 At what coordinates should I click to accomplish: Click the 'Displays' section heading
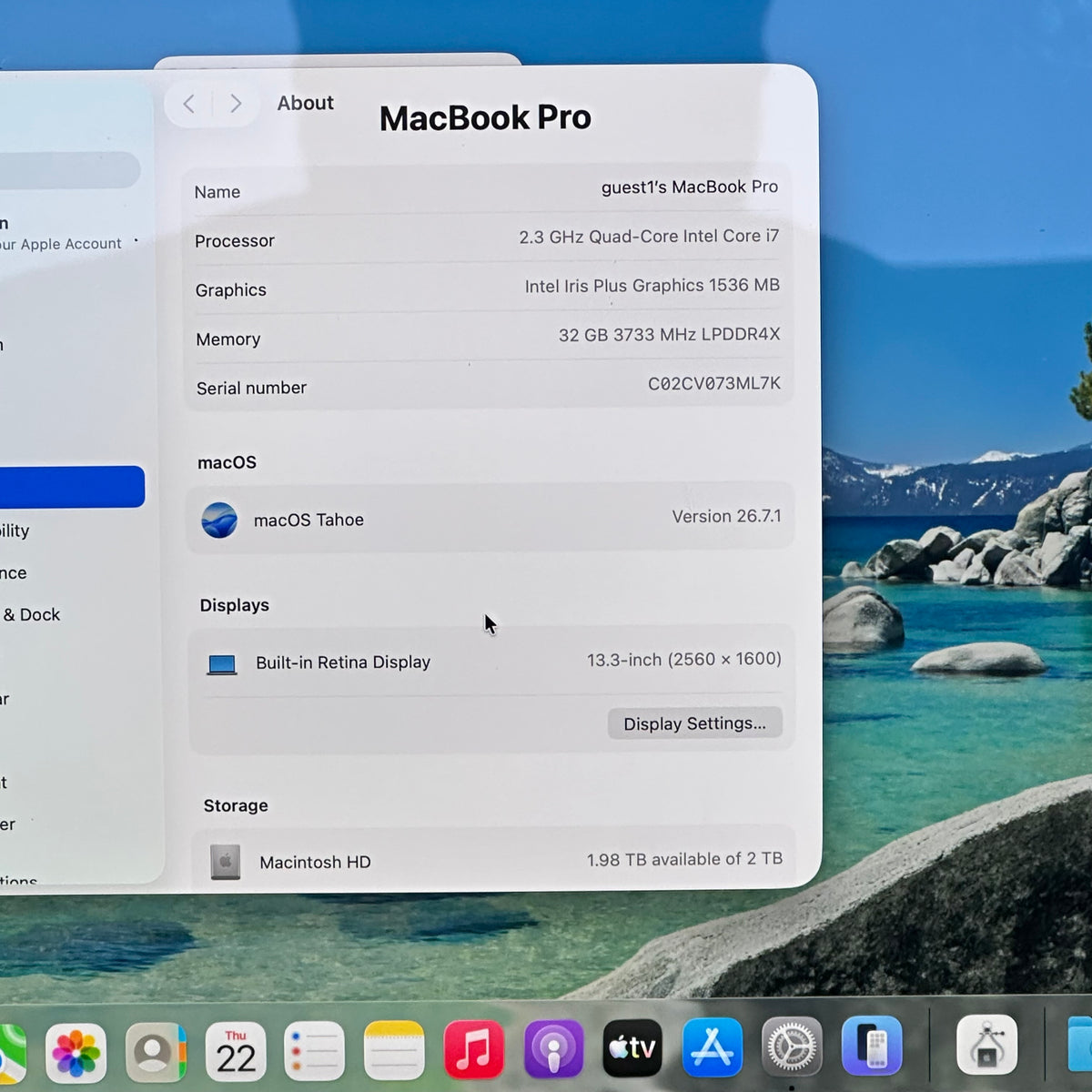(235, 606)
